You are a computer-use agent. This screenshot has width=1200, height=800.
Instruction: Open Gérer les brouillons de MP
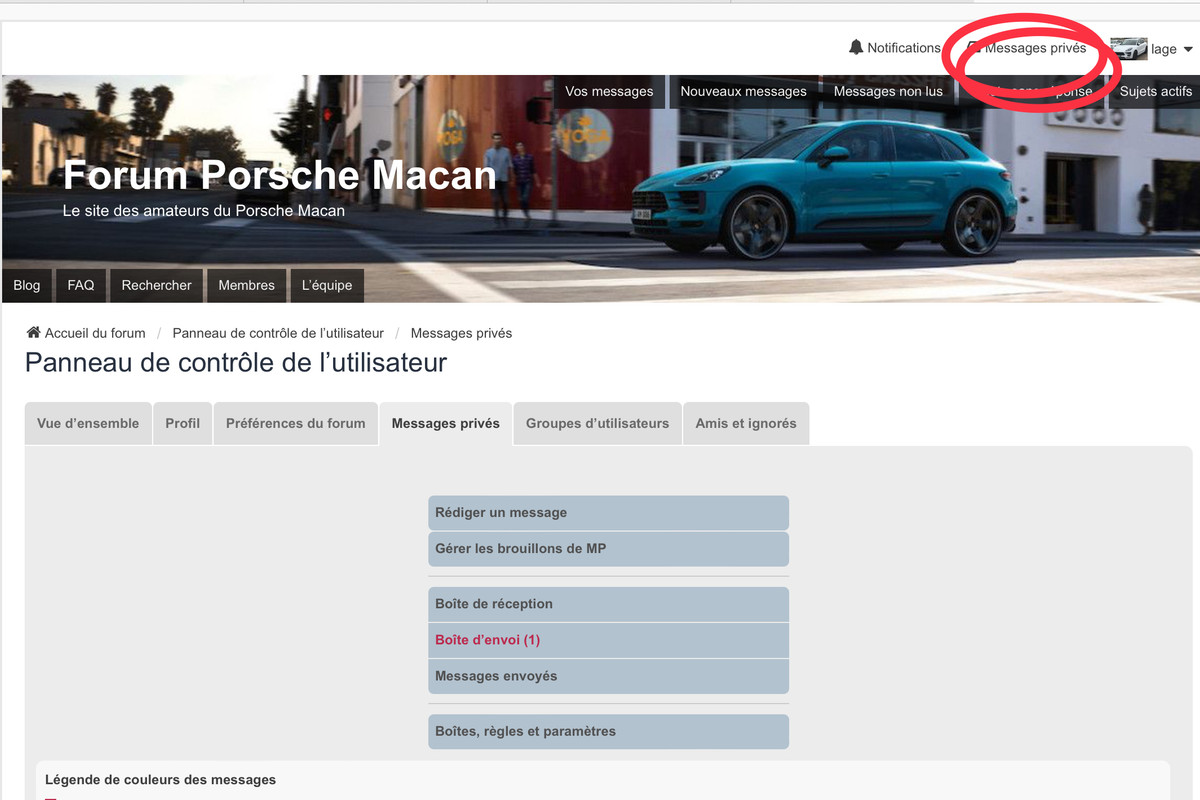(x=608, y=549)
